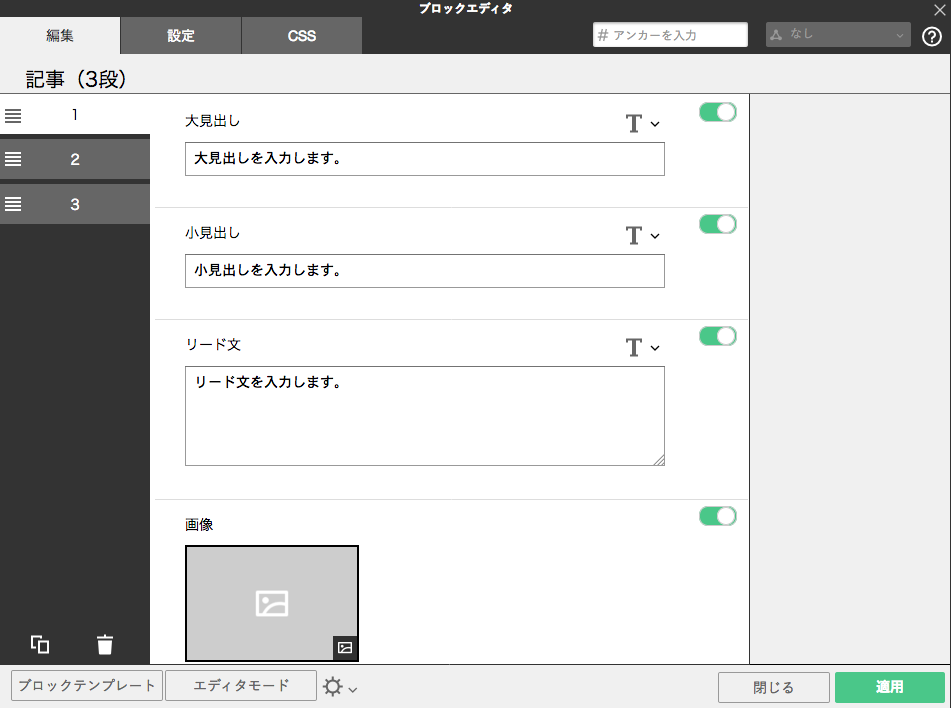Click the small image-select icon on the thumbnail corner
The width and height of the screenshot is (951, 708).
pyautogui.click(x=345, y=648)
